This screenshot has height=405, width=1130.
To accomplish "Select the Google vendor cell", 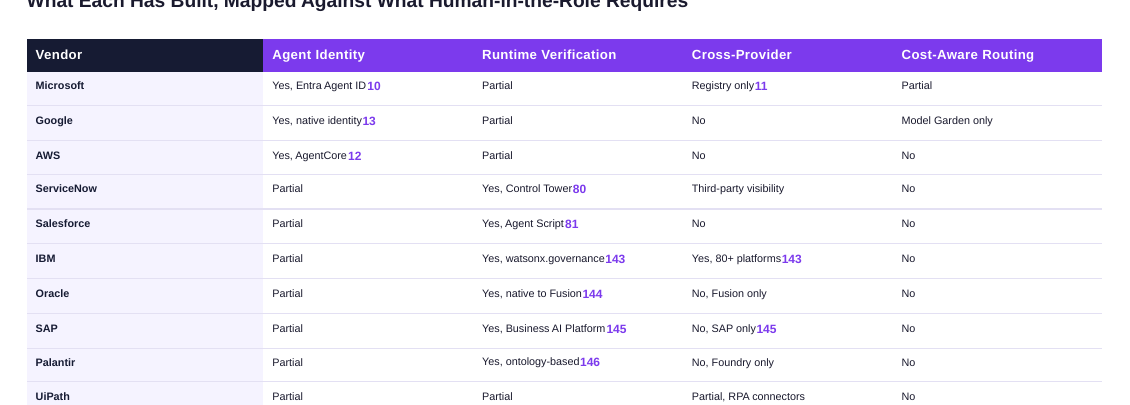I will [145, 123].
